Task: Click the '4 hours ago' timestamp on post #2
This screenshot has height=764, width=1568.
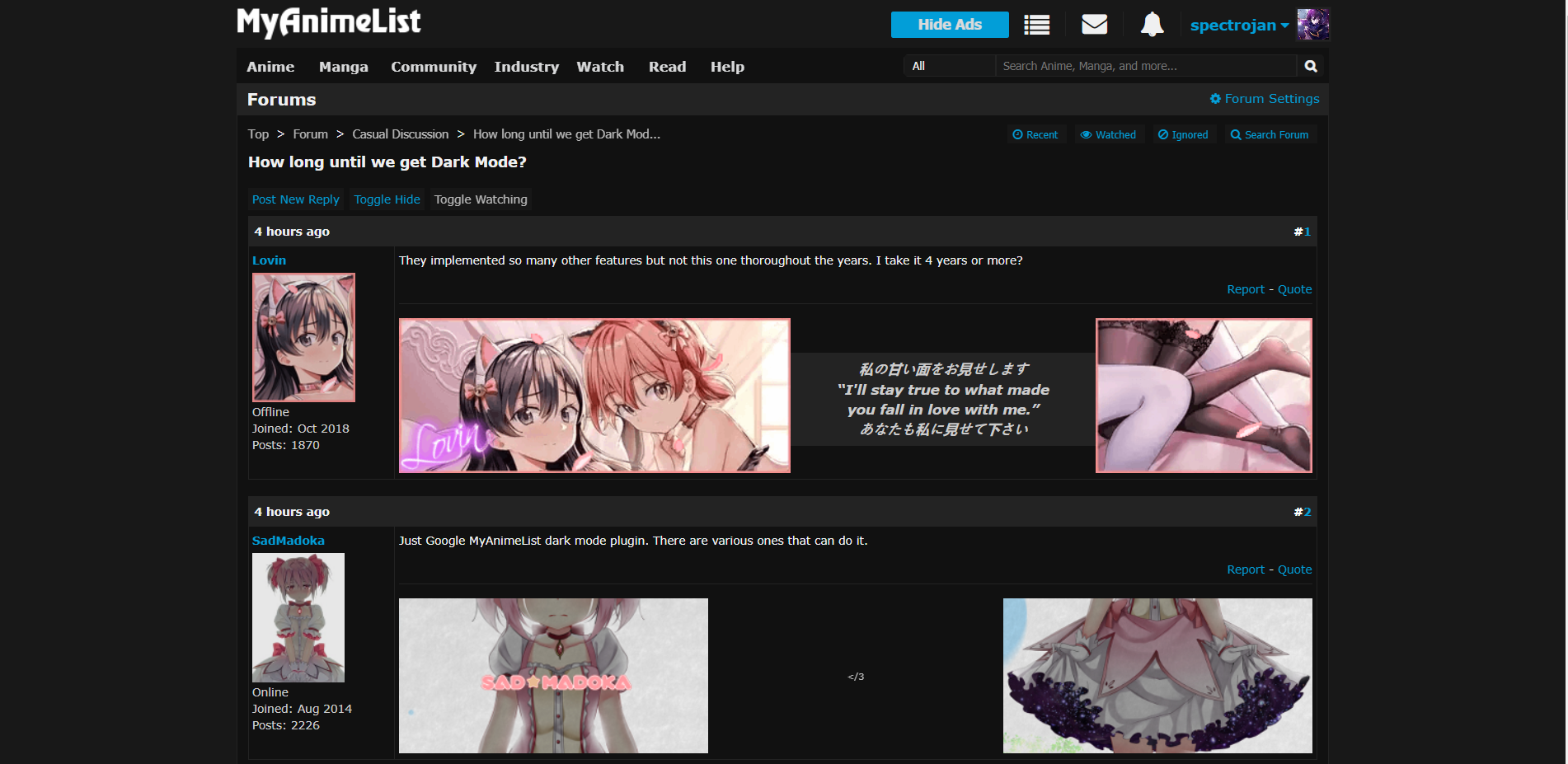Action: click(292, 512)
